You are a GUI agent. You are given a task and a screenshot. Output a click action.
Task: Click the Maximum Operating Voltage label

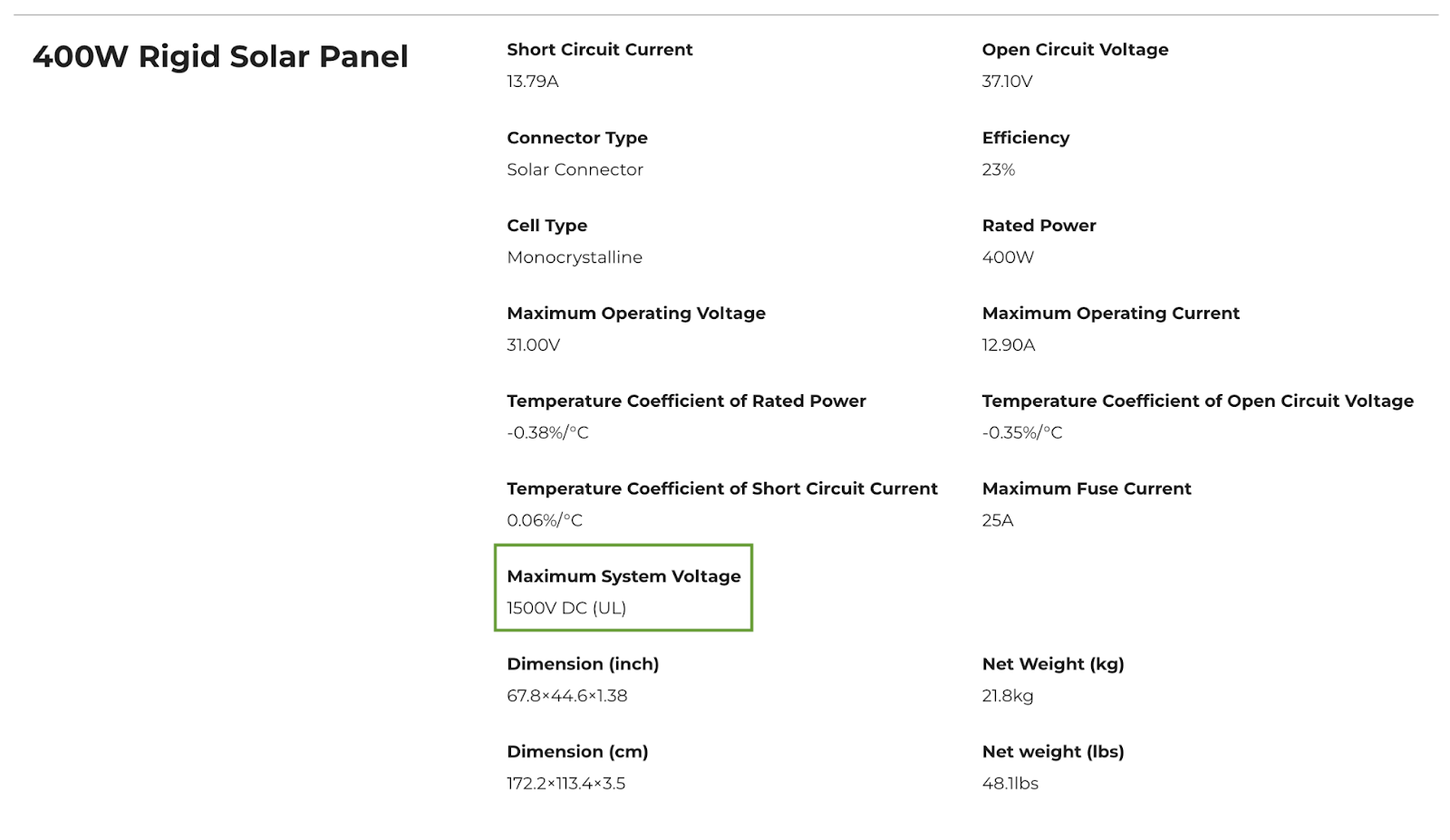(636, 314)
